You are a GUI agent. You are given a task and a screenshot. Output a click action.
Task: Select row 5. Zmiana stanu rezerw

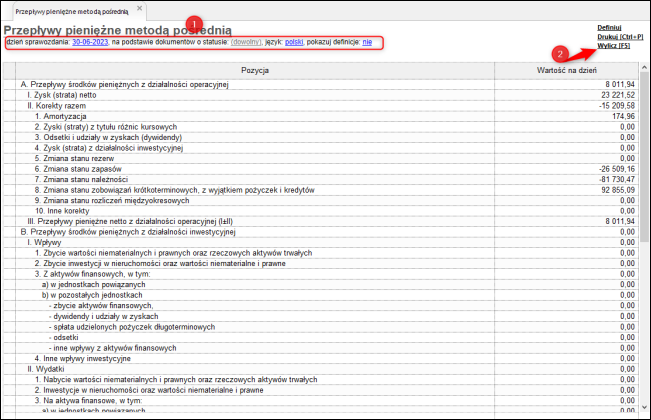point(321,159)
